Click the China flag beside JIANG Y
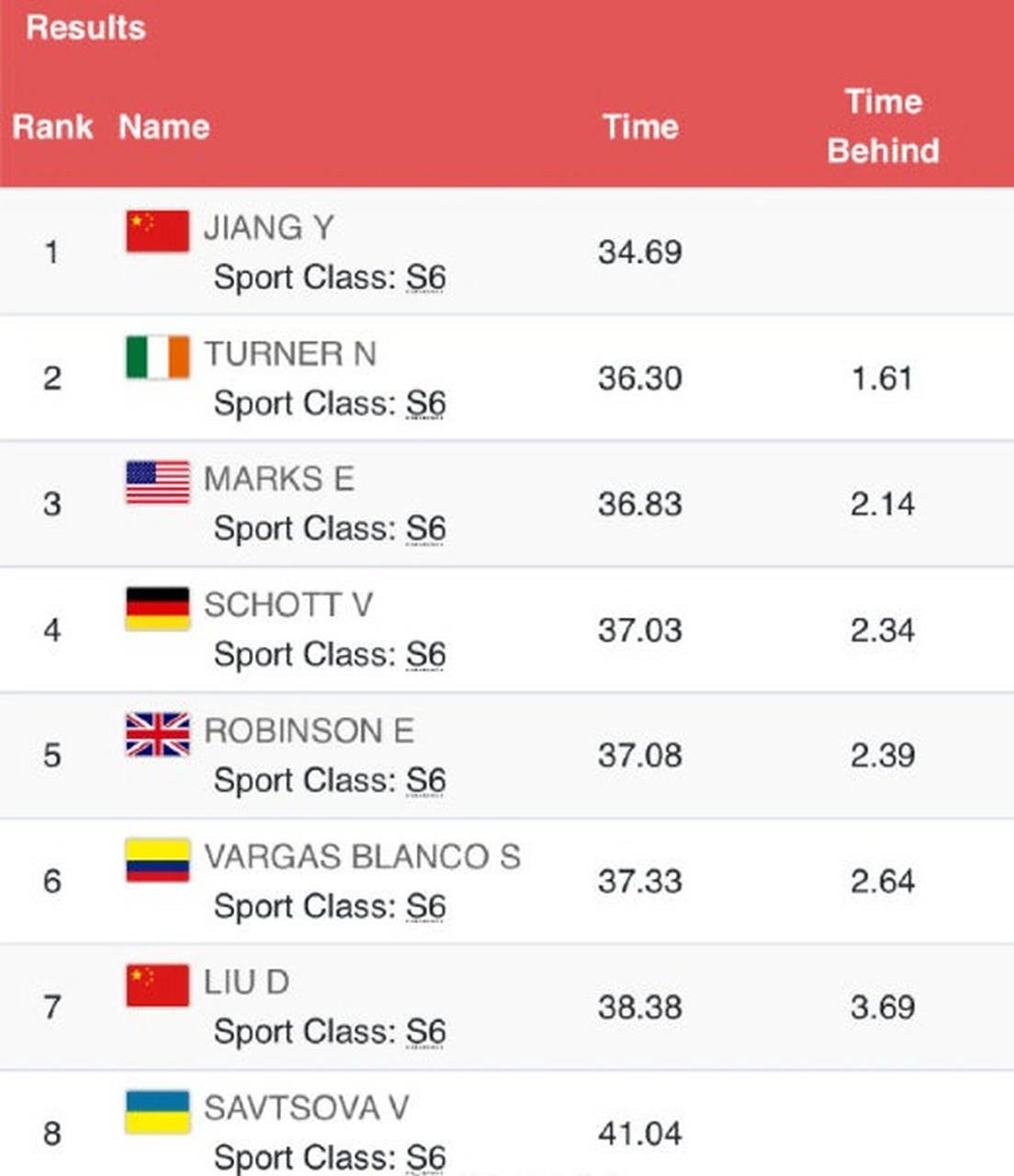 pyautogui.click(x=157, y=232)
